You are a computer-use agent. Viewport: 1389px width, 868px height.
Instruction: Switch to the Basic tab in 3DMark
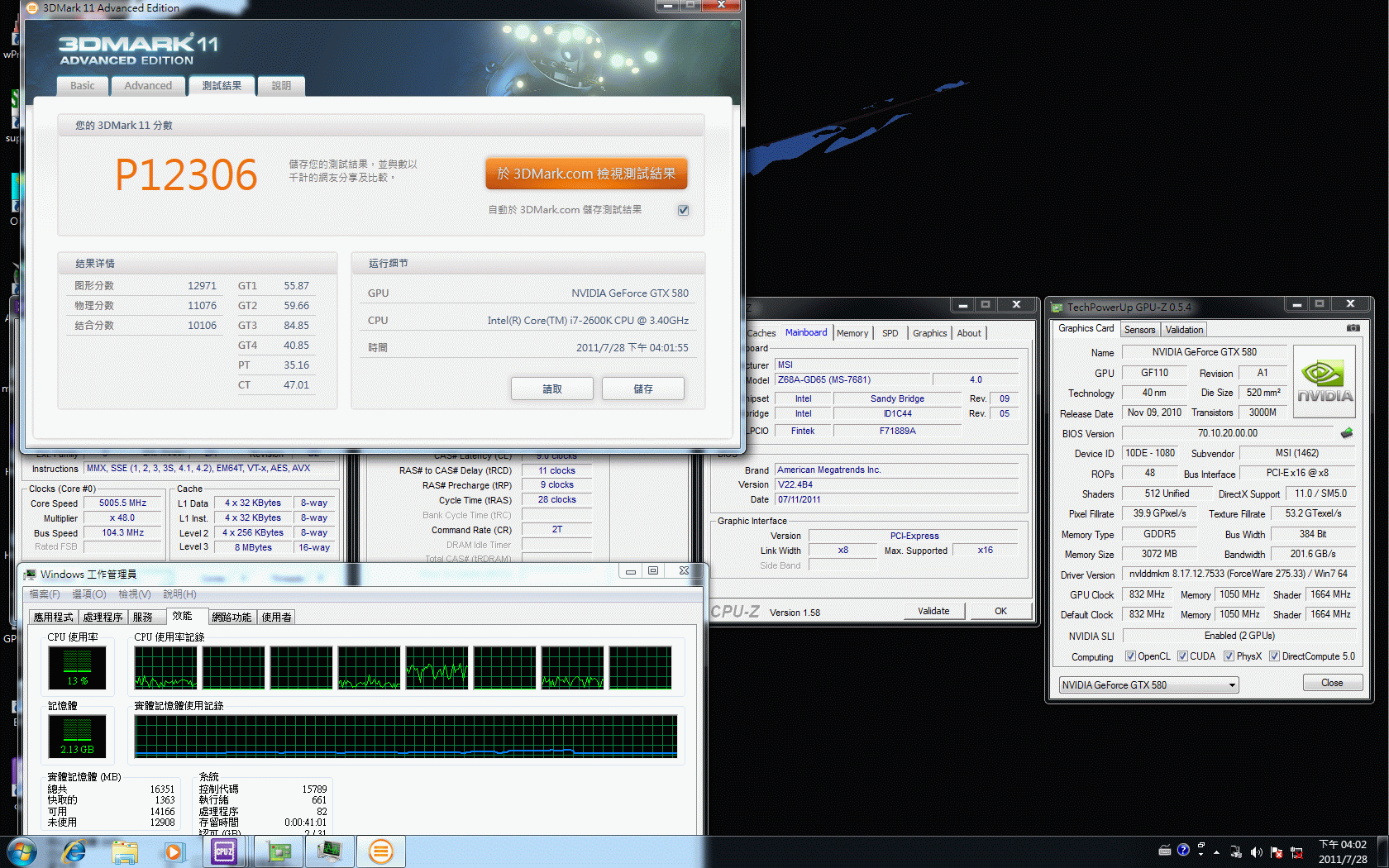pos(82,86)
